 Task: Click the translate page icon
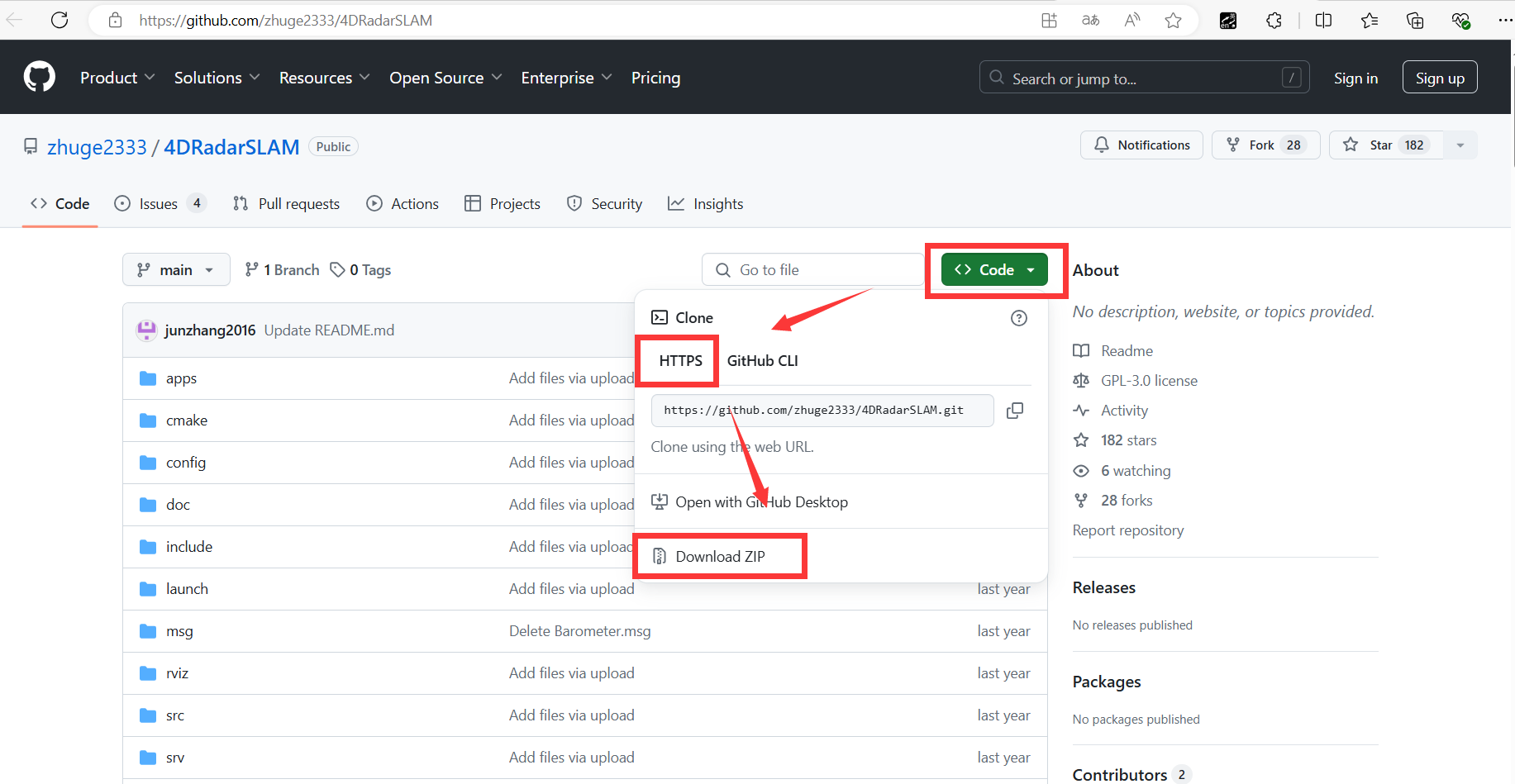click(x=1091, y=21)
